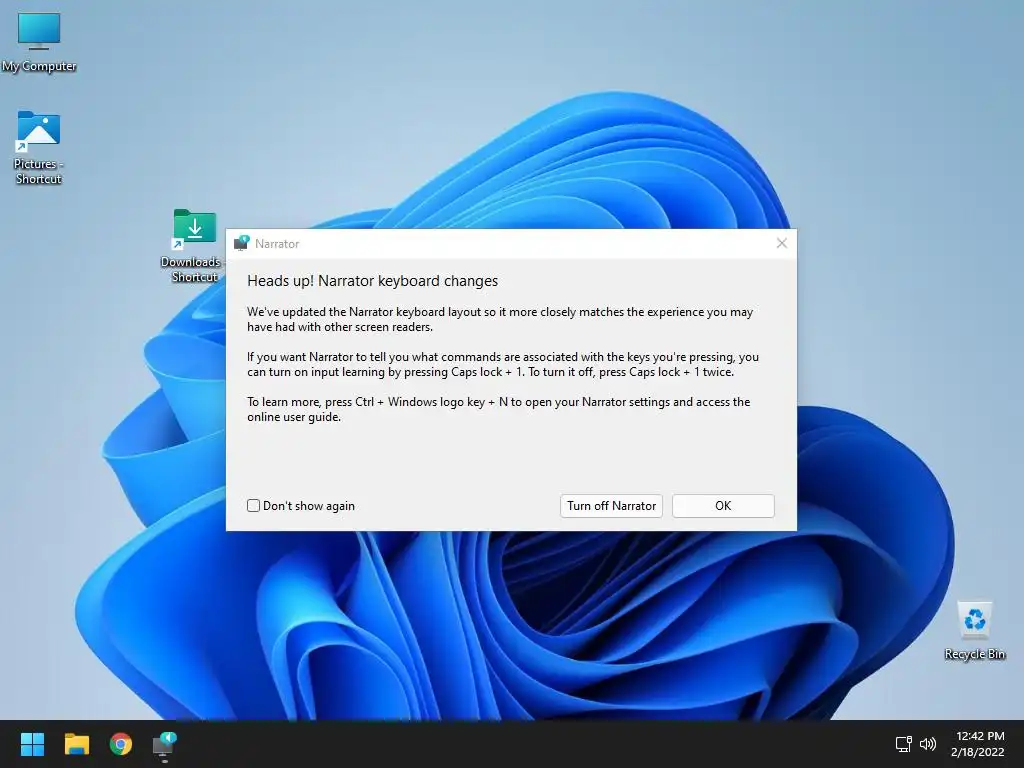This screenshot has width=1024, height=768.
Task: Open File Explorer from the taskbar
Action: [76, 744]
